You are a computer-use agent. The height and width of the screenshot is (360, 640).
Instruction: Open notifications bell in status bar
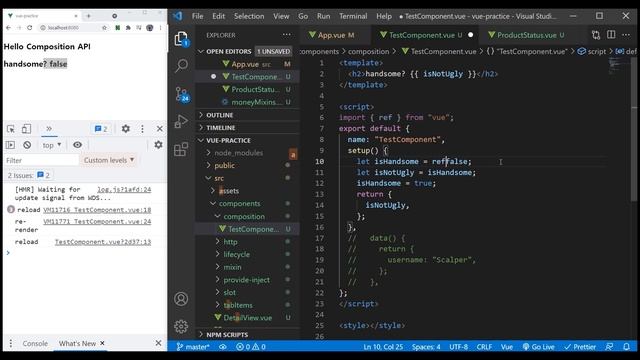coord(626,347)
